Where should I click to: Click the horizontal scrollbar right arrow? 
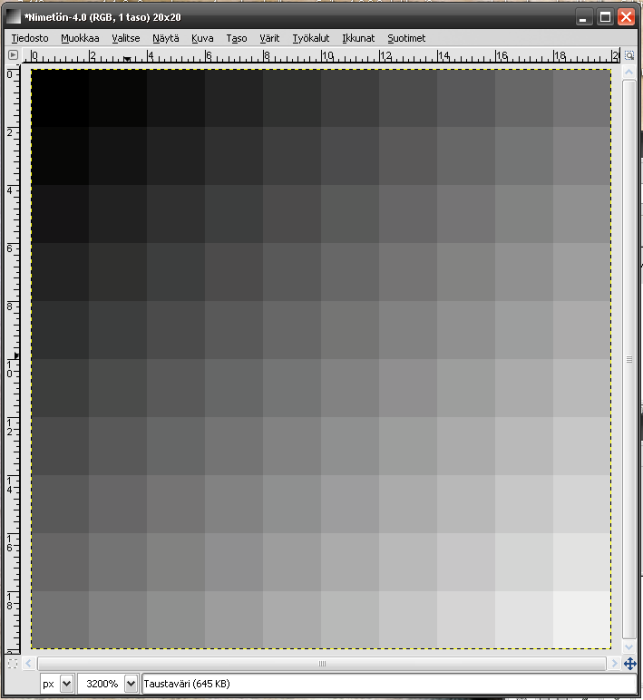pyautogui.click(x=614, y=663)
